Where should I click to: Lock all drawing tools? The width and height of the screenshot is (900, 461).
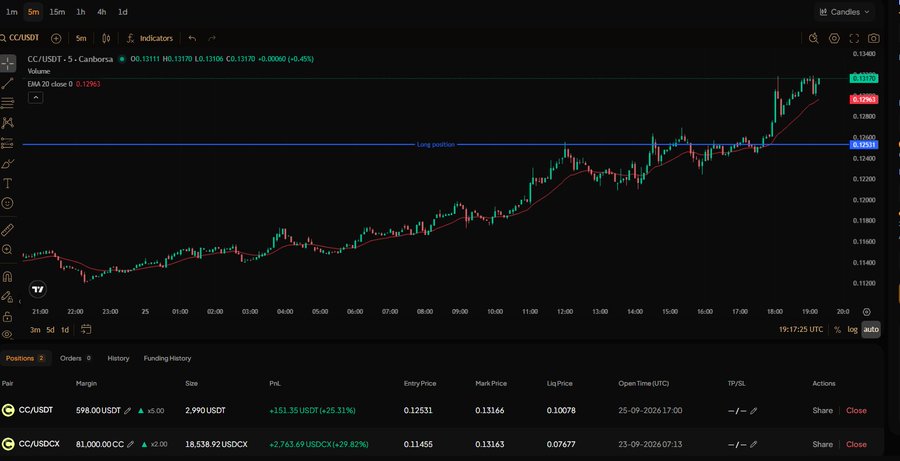tap(7, 317)
